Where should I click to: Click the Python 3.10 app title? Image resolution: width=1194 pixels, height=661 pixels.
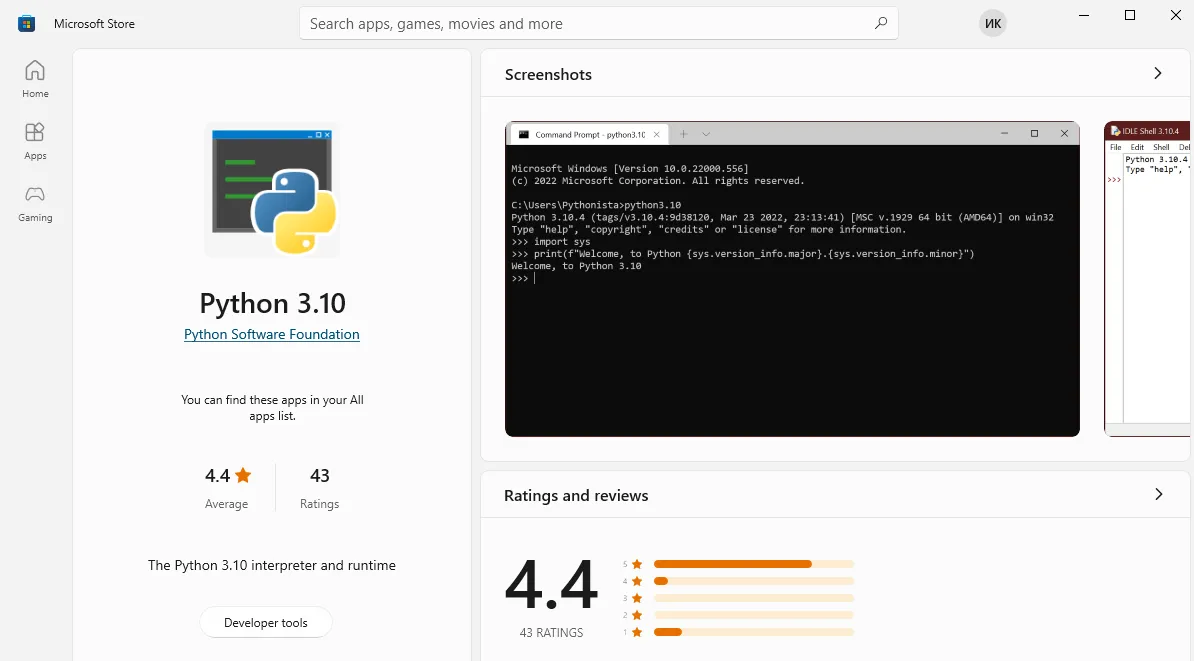point(273,303)
